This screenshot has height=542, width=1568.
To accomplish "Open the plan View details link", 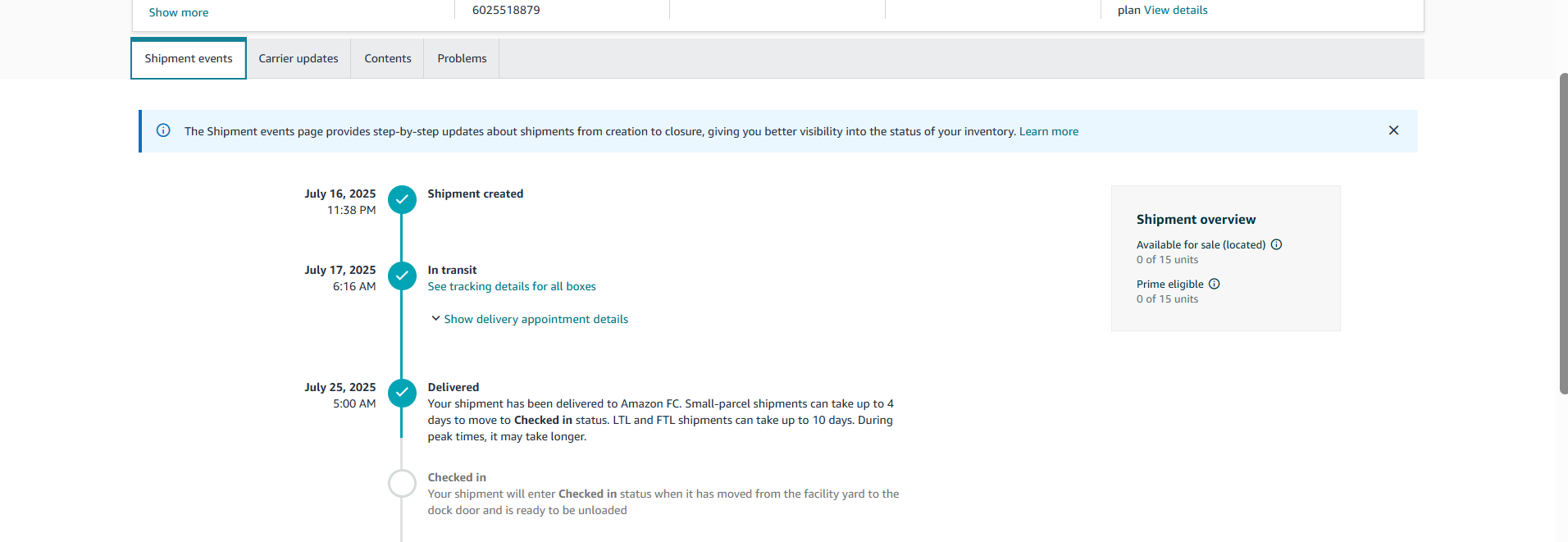I will (x=1176, y=10).
